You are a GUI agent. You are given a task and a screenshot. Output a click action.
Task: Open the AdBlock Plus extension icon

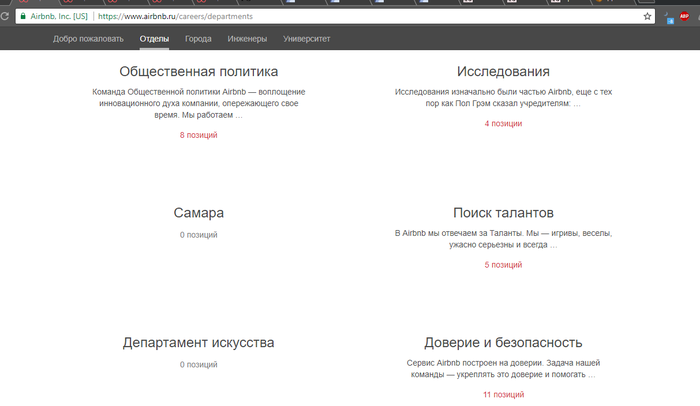(x=684, y=17)
